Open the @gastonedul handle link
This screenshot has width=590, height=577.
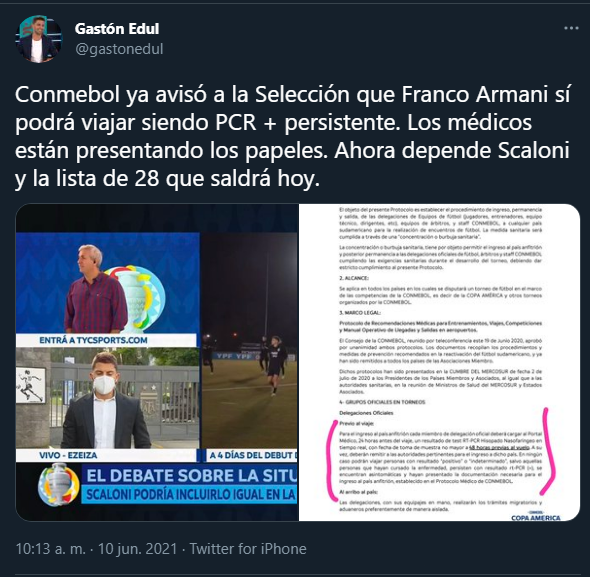(119, 49)
